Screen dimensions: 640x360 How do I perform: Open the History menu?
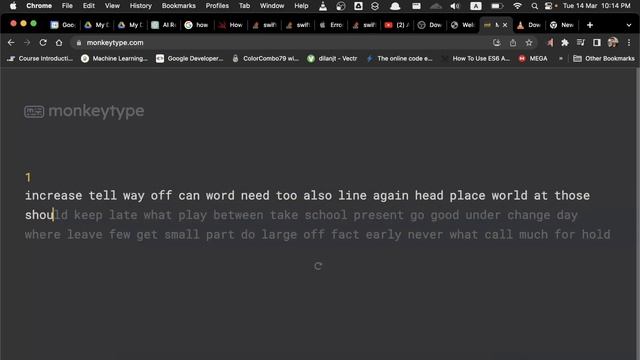(x=140, y=6)
